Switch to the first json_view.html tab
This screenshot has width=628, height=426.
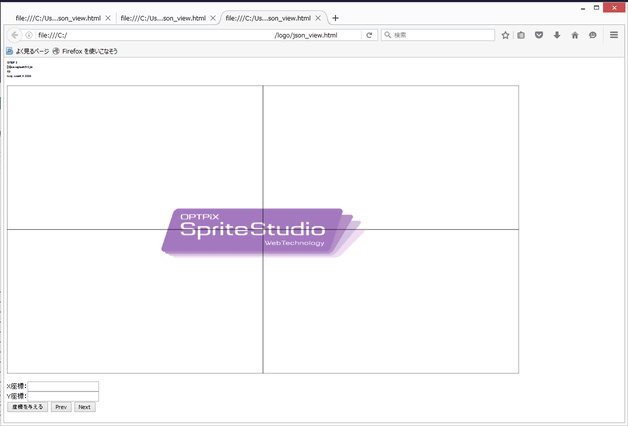point(58,18)
